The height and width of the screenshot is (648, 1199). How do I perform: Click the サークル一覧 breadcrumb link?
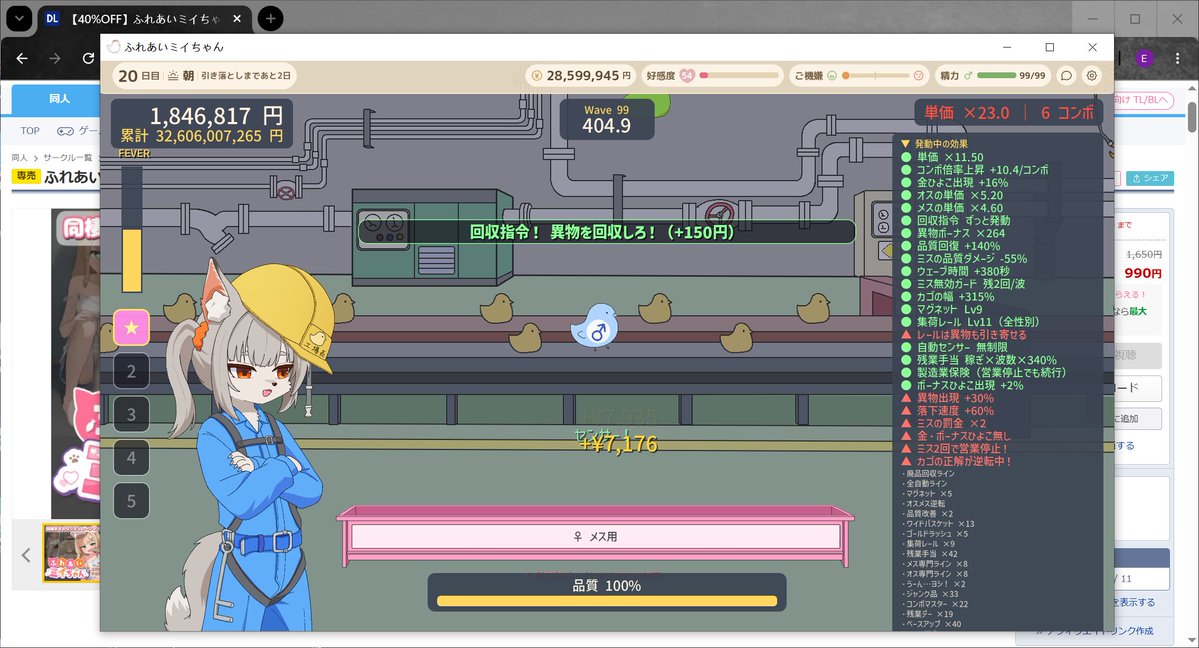pos(67,158)
